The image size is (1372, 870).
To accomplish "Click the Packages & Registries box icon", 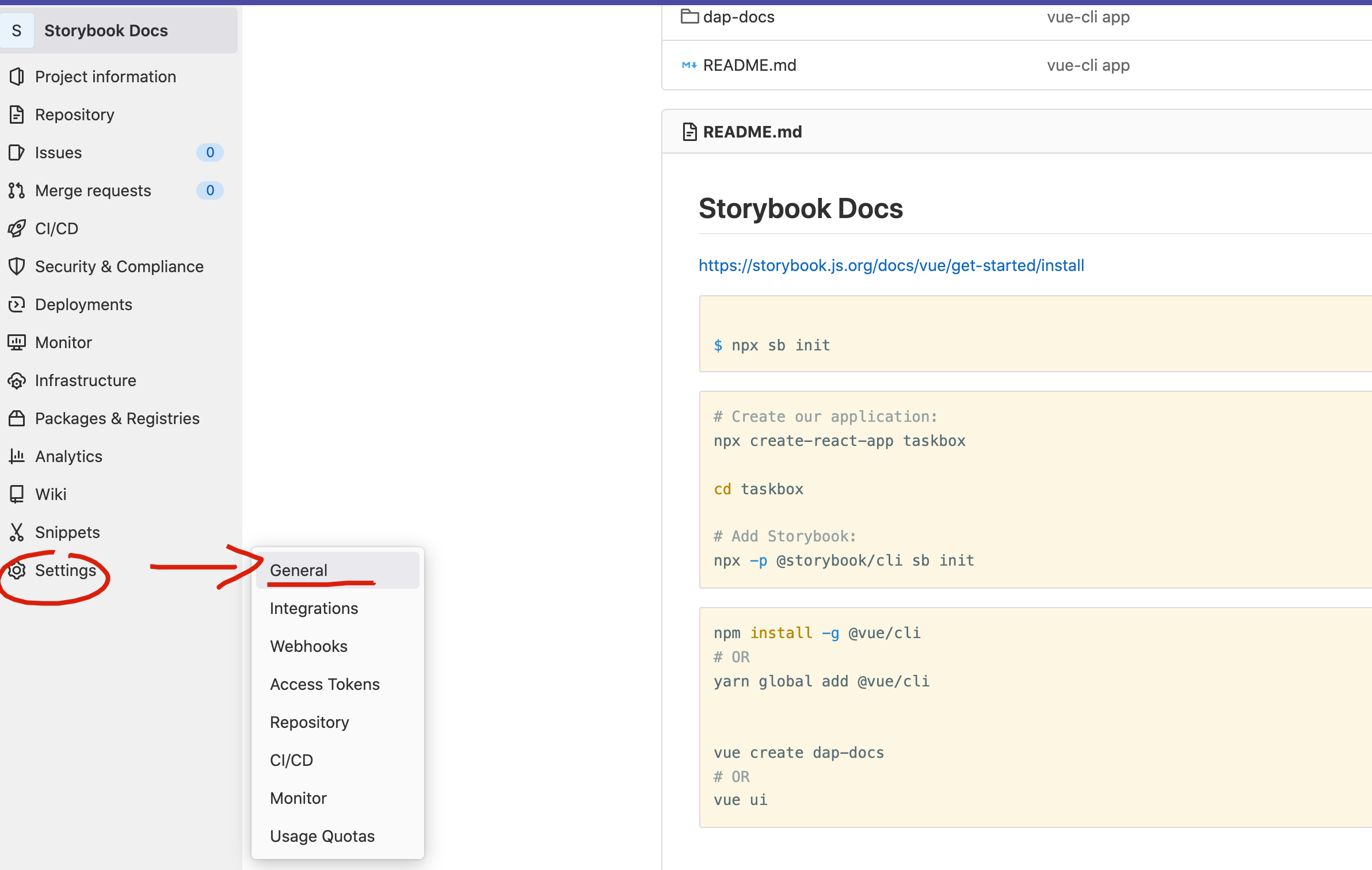I will tap(17, 418).
